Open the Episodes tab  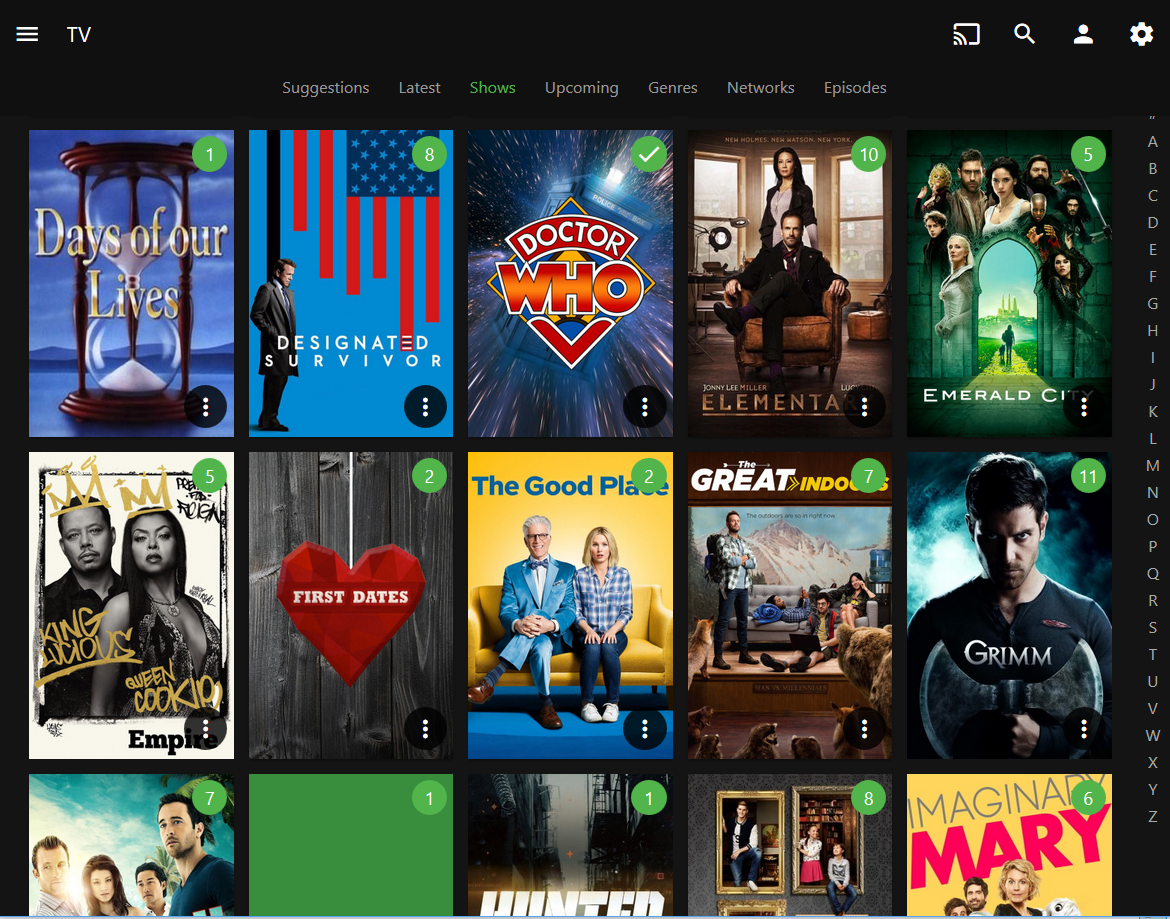point(855,88)
